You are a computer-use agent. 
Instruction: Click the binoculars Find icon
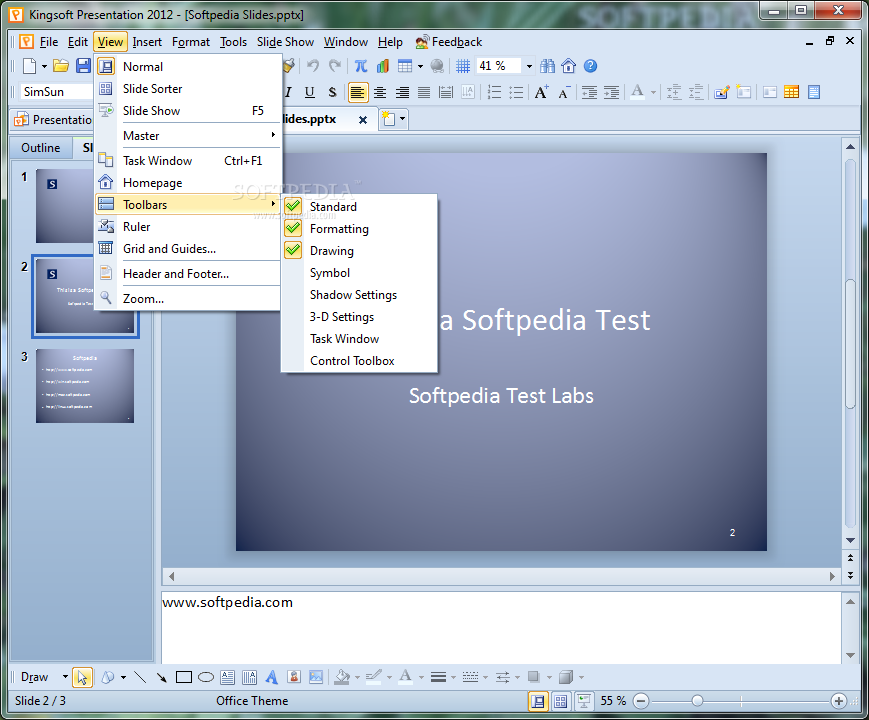tap(548, 66)
